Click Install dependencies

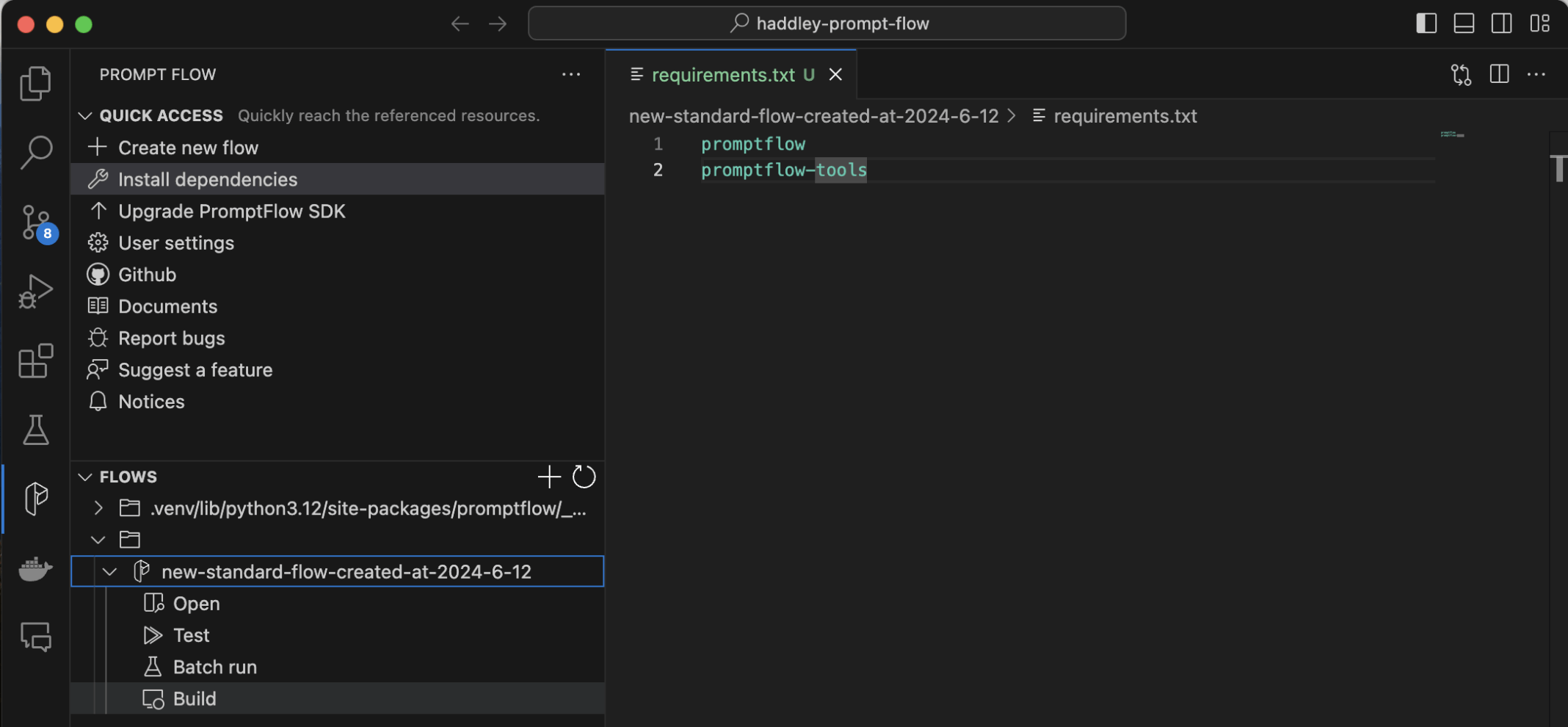click(207, 179)
